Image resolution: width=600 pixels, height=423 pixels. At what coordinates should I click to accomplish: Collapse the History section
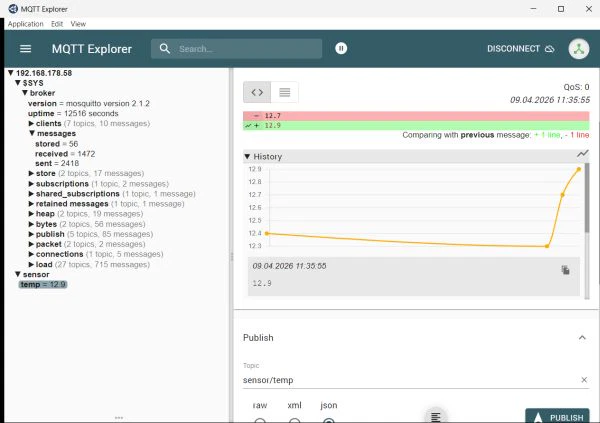(248, 157)
